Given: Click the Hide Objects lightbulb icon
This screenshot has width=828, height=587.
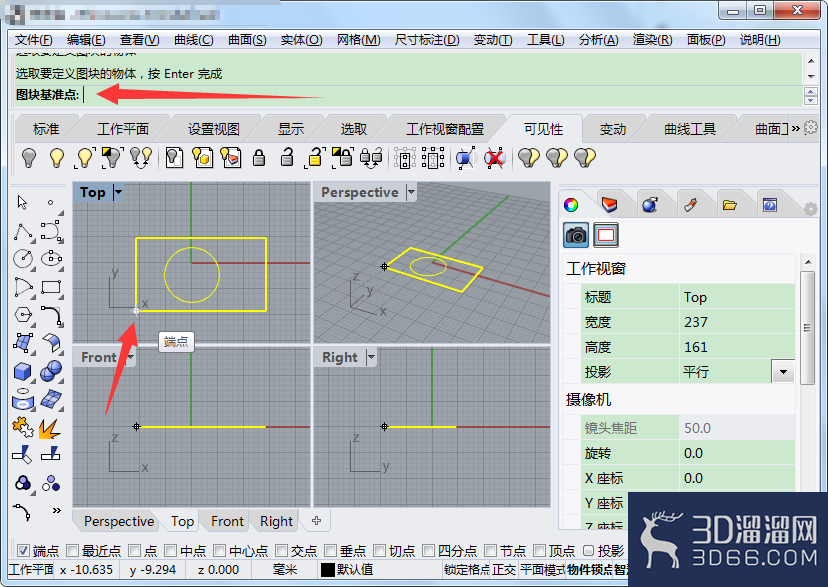Looking at the screenshot, I should tap(29, 158).
